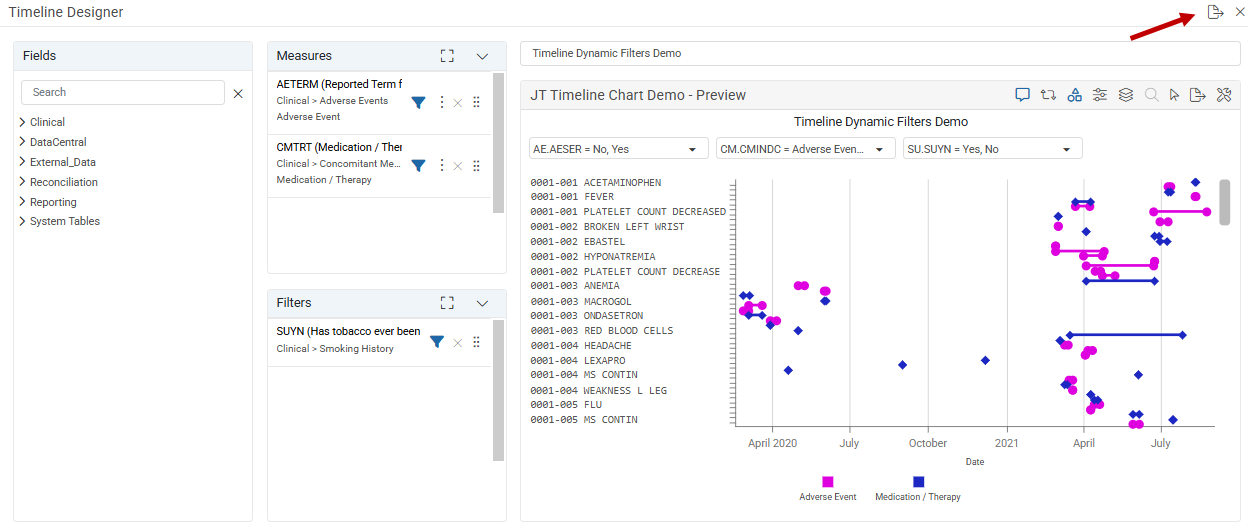This screenshot has width=1248, height=525.
Task: Click the 0001-005 MS CONTIN row label
Action: coord(584,420)
